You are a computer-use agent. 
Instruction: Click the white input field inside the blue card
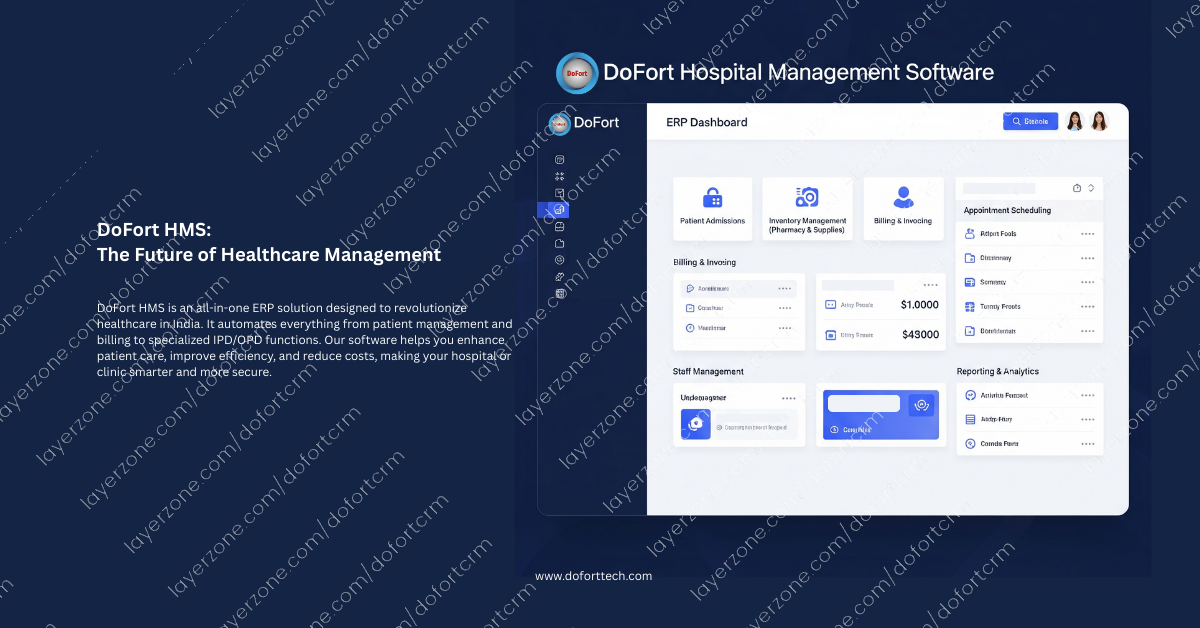(864, 404)
